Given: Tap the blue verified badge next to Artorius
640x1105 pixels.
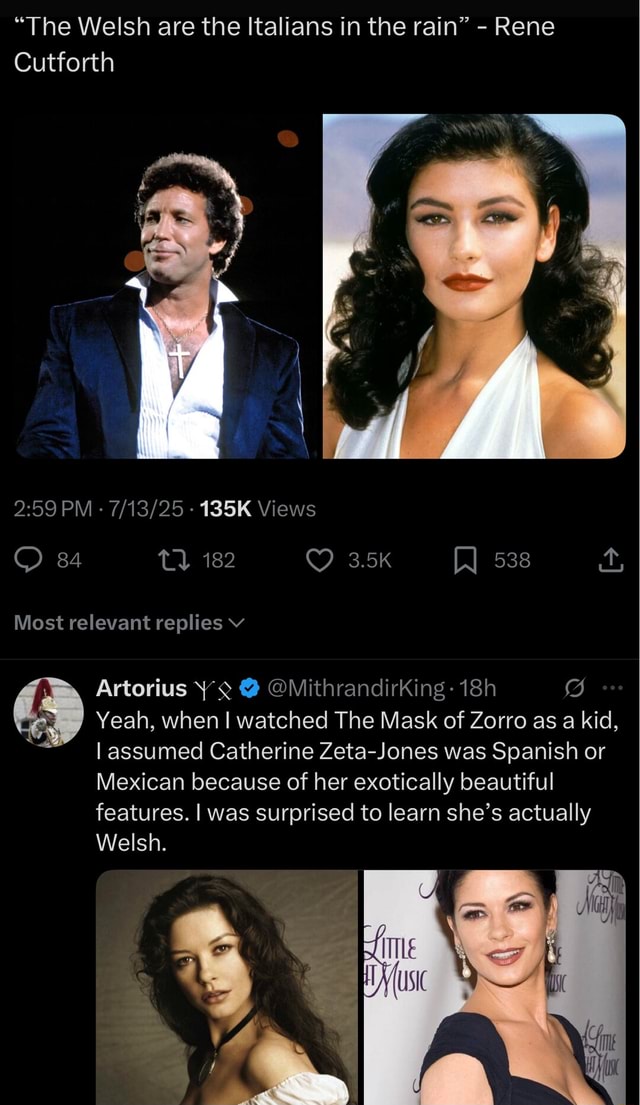Looking at the screenshot, I should tap(252, 688).
